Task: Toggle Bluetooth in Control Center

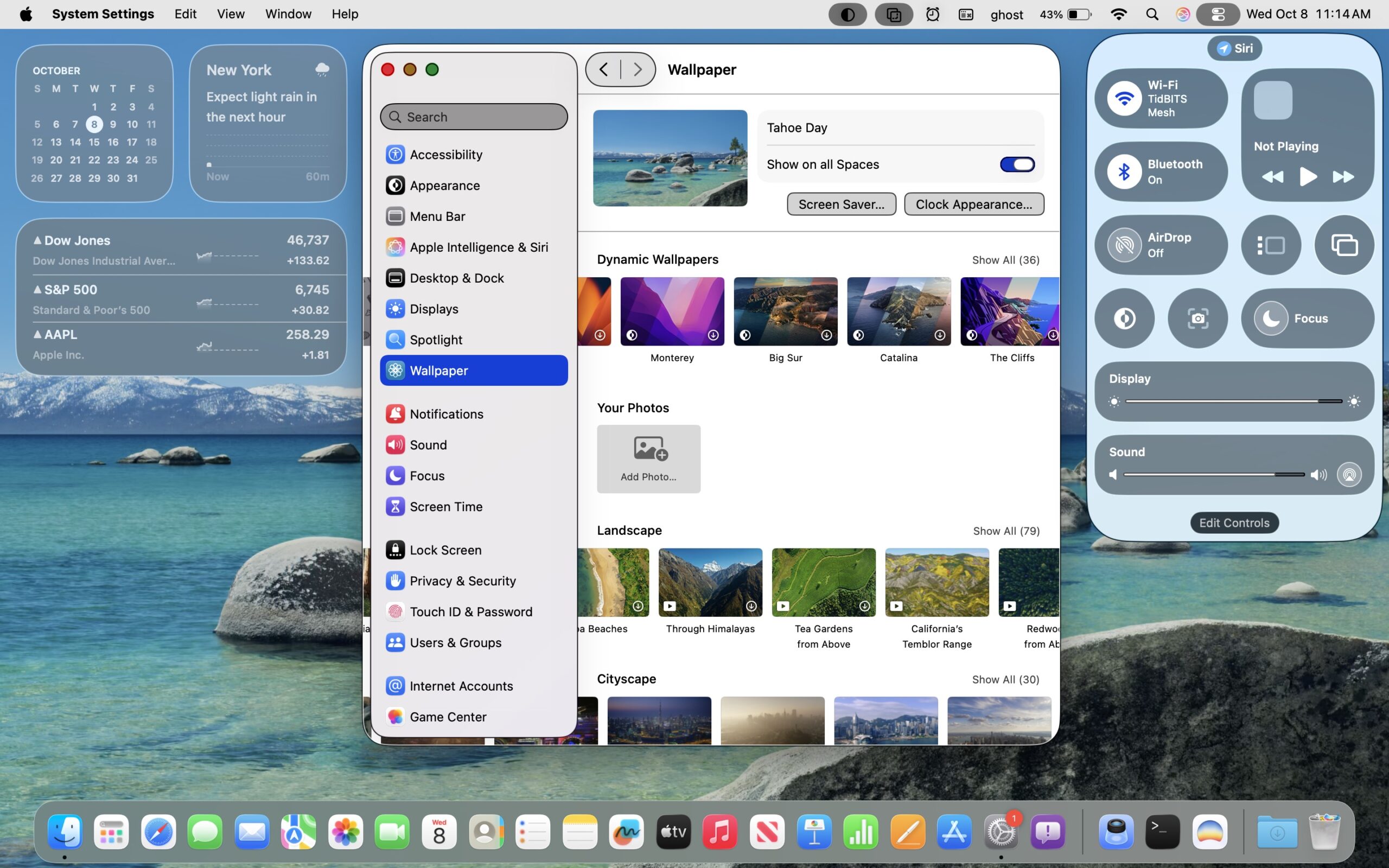Action: coord(1124,171)
